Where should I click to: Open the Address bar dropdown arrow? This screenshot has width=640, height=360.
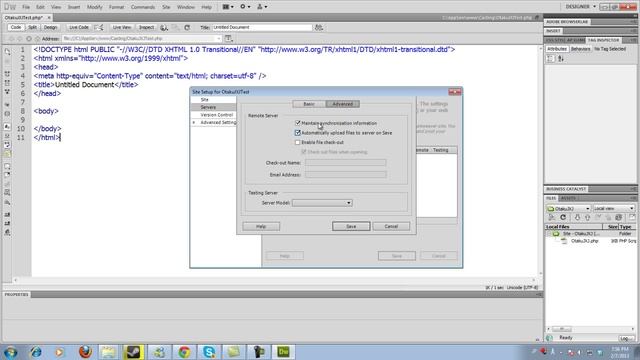tap(219, 39)
